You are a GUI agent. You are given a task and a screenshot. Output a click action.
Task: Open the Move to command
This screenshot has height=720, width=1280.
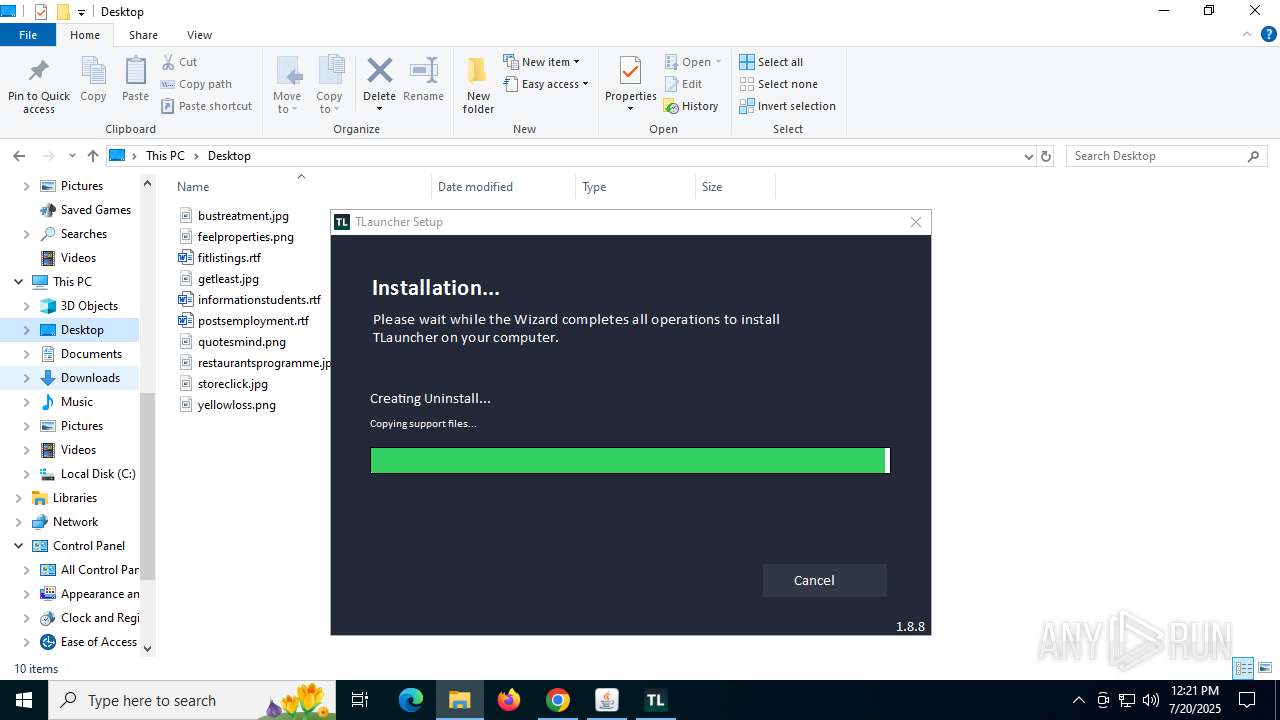pyautogui.click(x=287, y=84)
